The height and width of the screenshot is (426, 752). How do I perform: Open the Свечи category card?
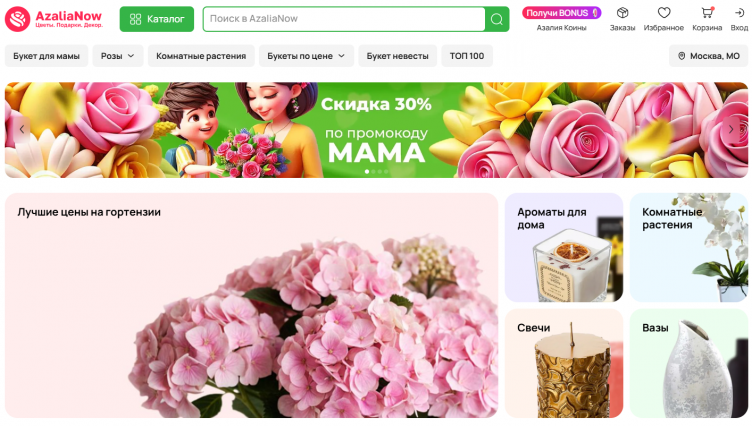click(564, 363)
